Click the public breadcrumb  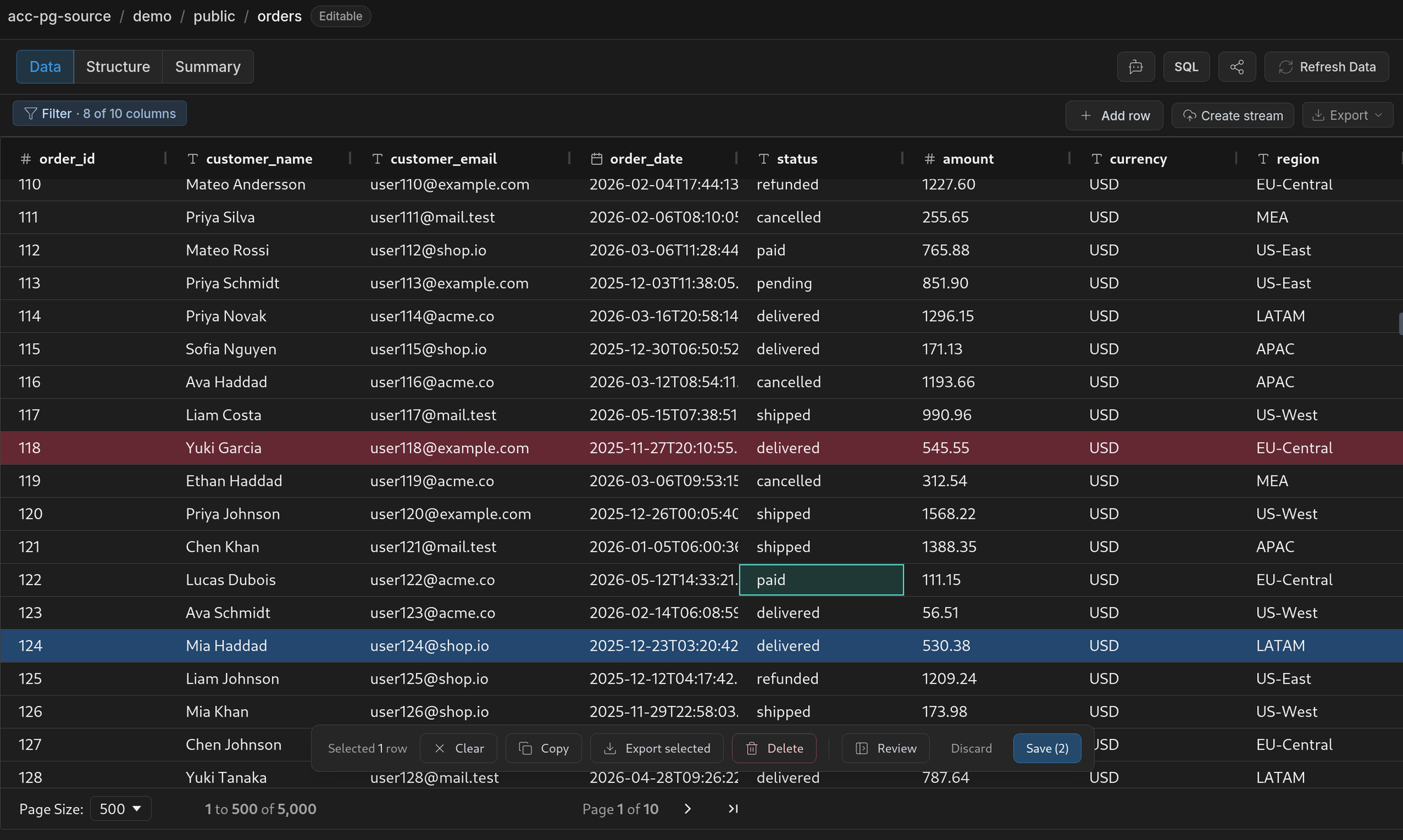(x=214, y=16)
